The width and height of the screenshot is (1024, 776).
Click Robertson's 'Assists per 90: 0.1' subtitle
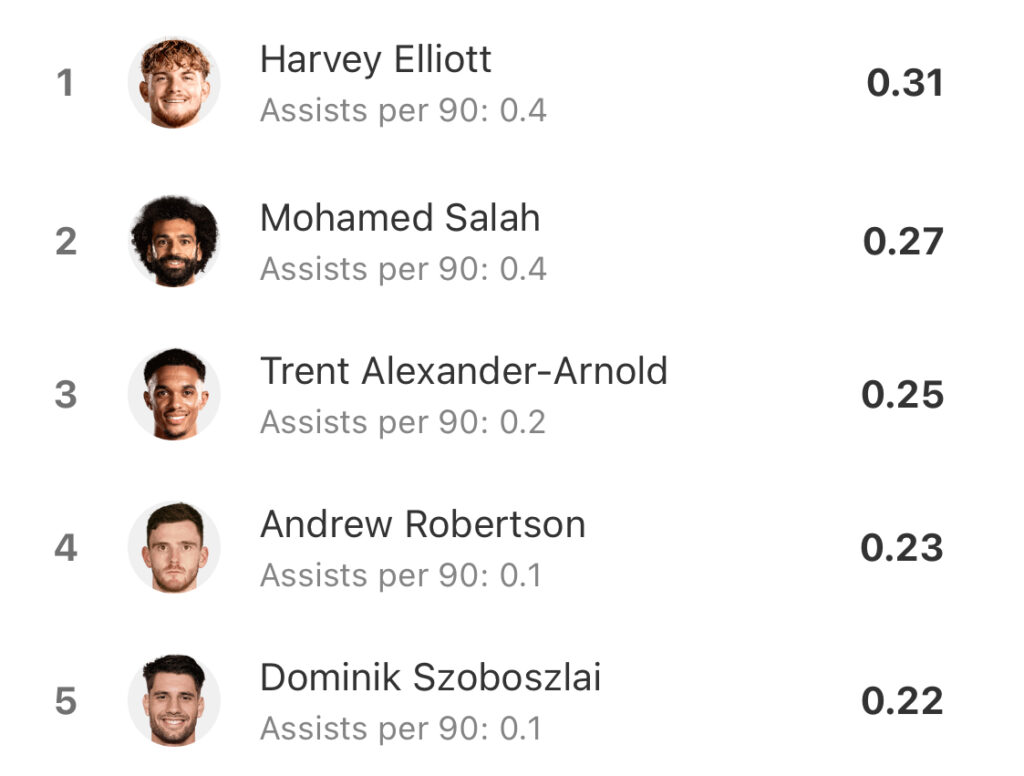tap(401, 575)
